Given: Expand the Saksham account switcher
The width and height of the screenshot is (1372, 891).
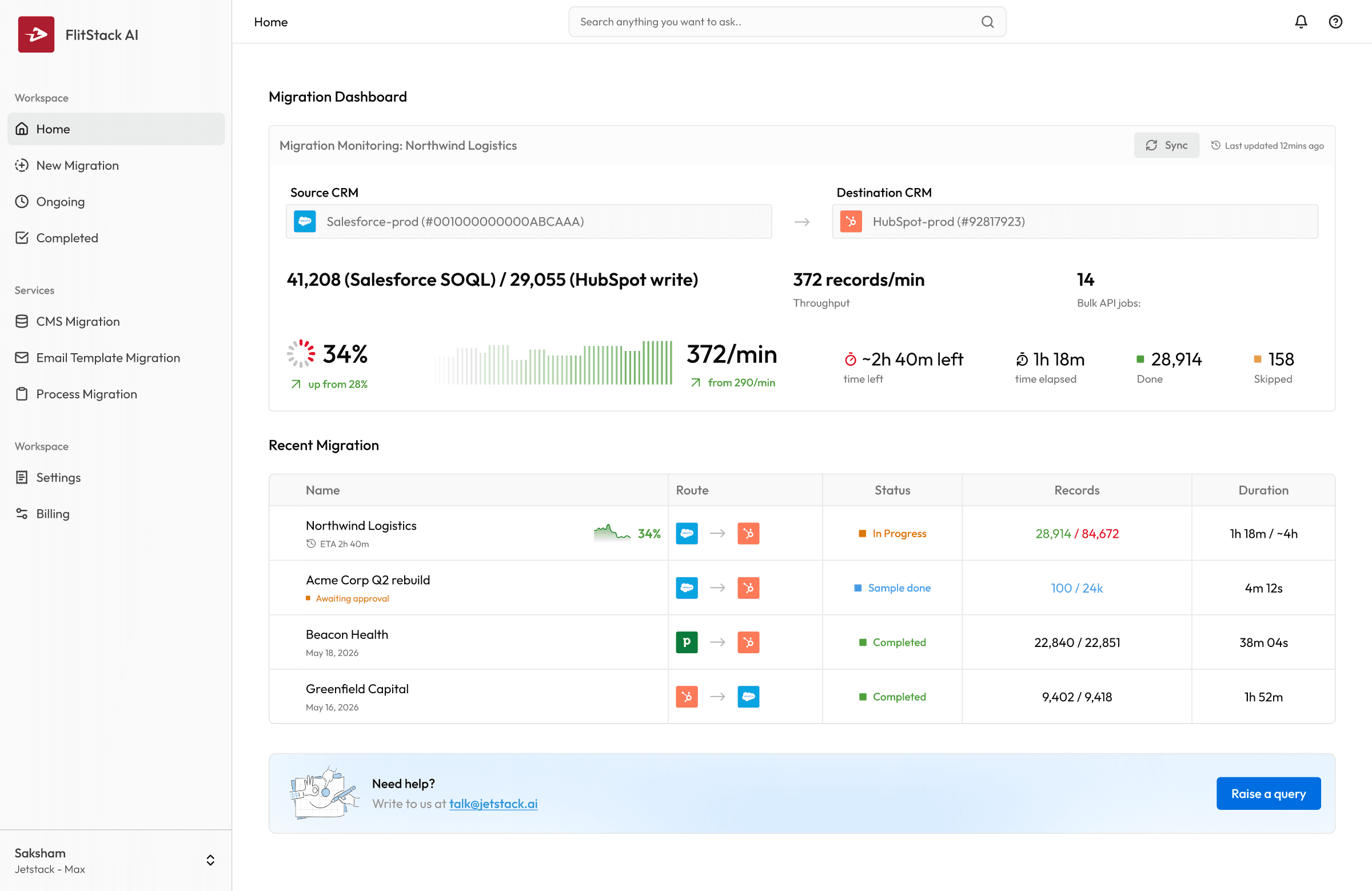Looking at the screenshot, I should (210, 861).
